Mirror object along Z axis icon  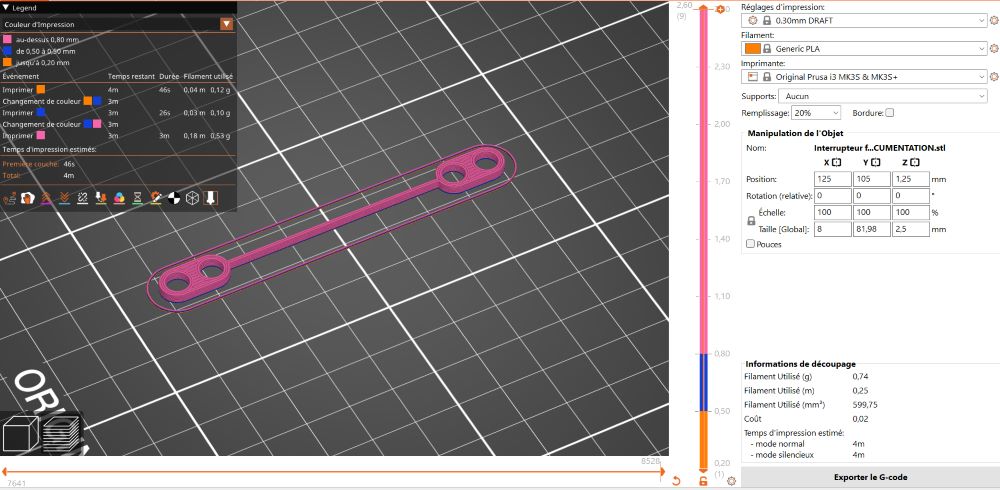click(915, 163)
